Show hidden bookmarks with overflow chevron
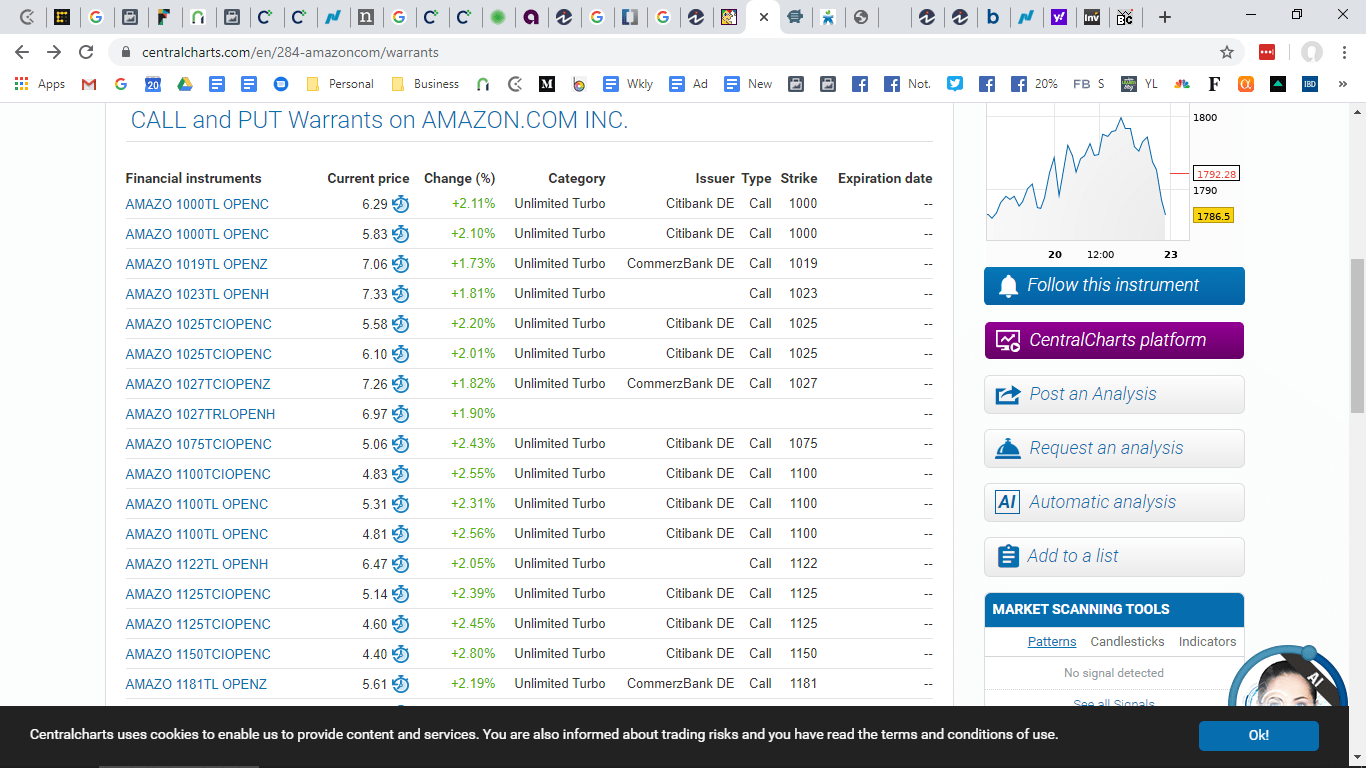 pos(1343,84)
